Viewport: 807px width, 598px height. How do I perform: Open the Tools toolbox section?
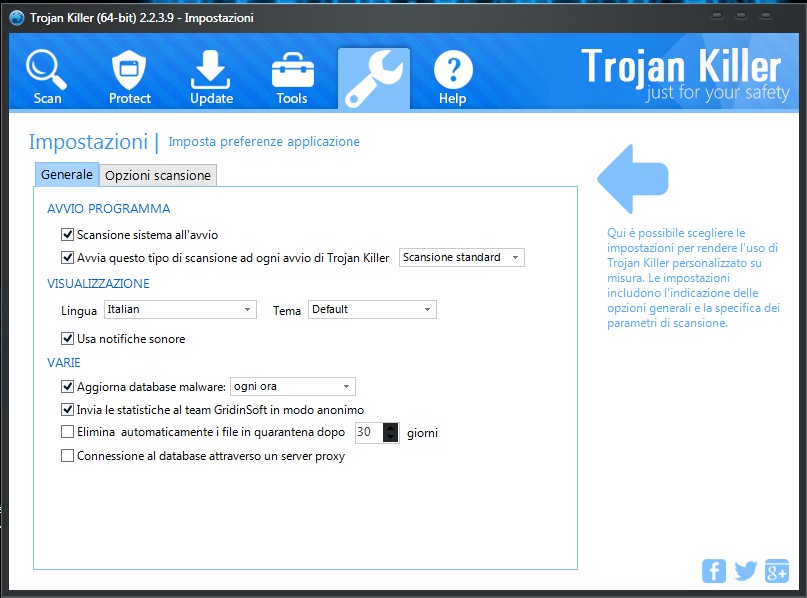(292, 78)
